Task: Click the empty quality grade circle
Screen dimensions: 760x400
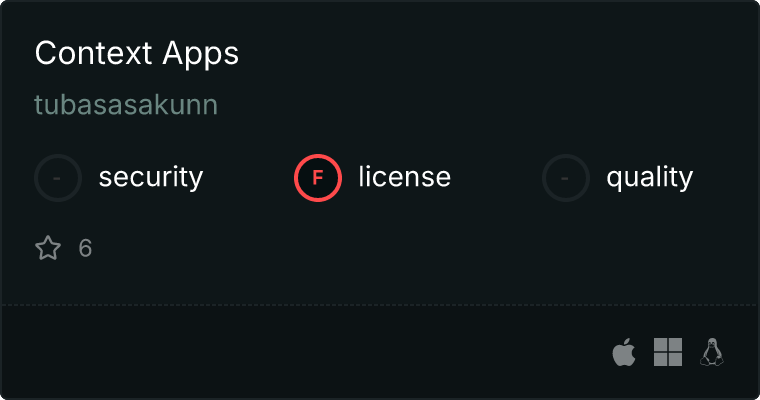Action: (566, 178)
